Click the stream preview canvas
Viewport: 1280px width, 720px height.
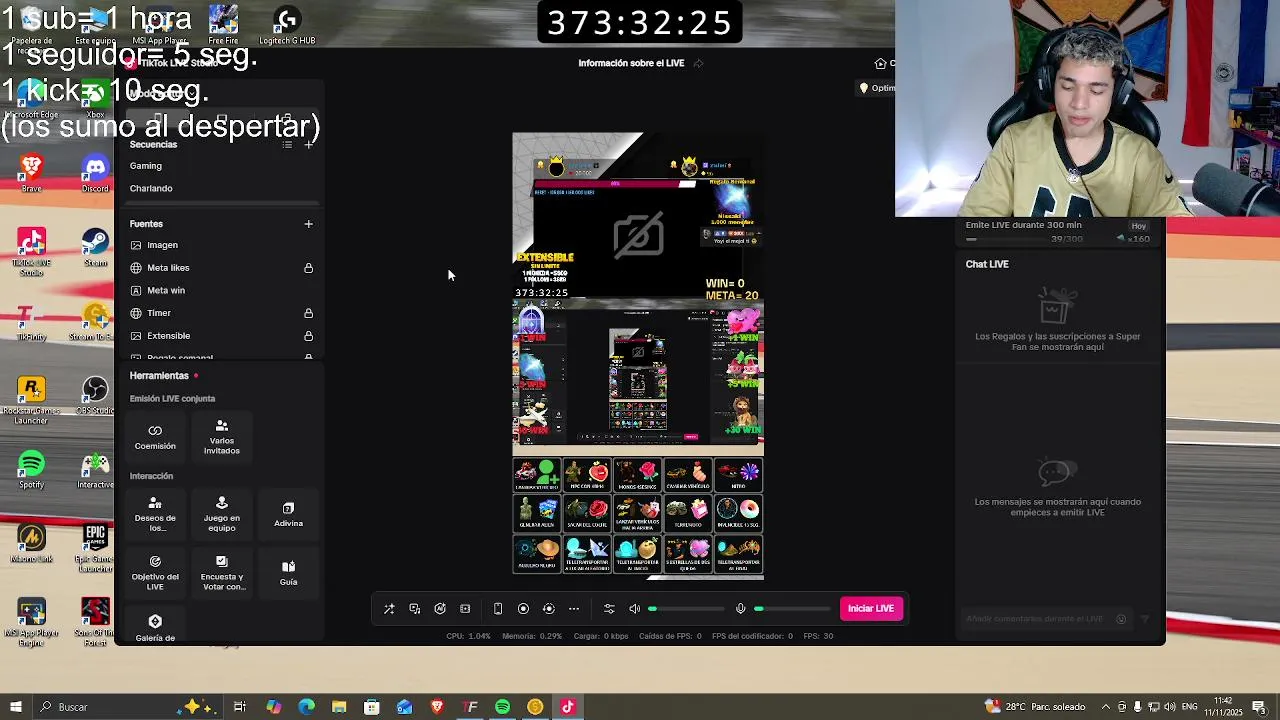[638, 356]
